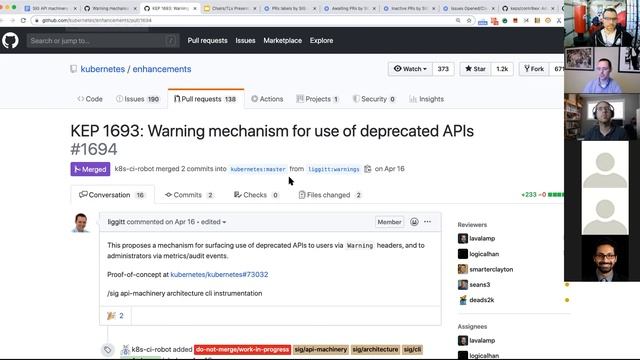Expand the 'edited' history dropdown

(x=213, y=222)
